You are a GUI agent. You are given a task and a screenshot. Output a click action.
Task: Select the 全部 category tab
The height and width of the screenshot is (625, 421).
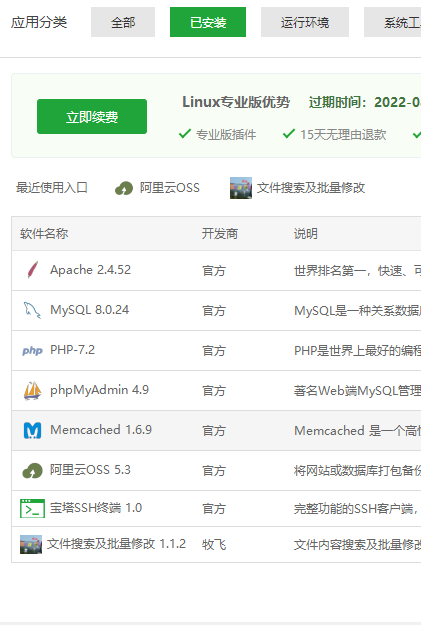123,22
